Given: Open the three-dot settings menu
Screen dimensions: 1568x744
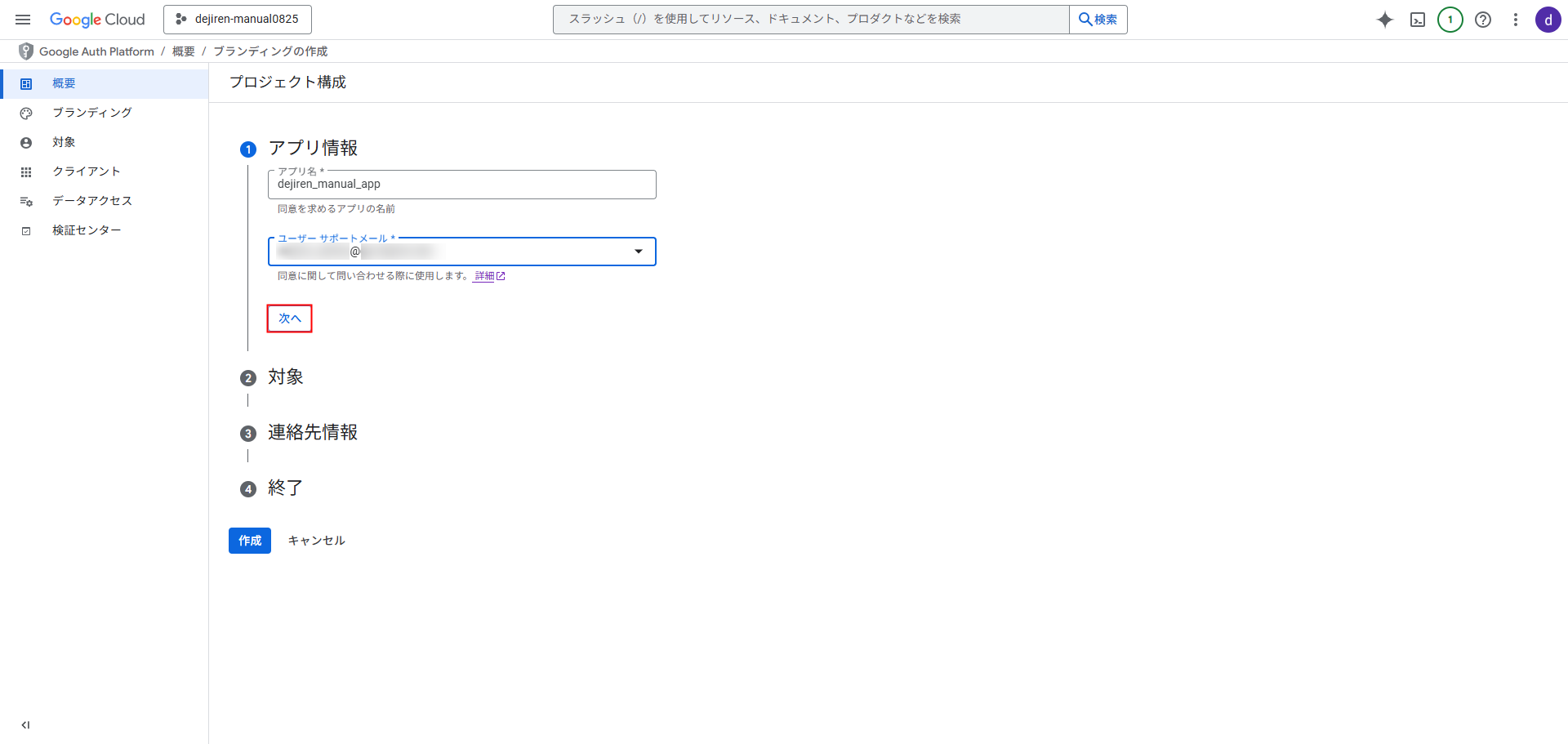Looking at the screenshot, I should click(x=1515, y=20).
